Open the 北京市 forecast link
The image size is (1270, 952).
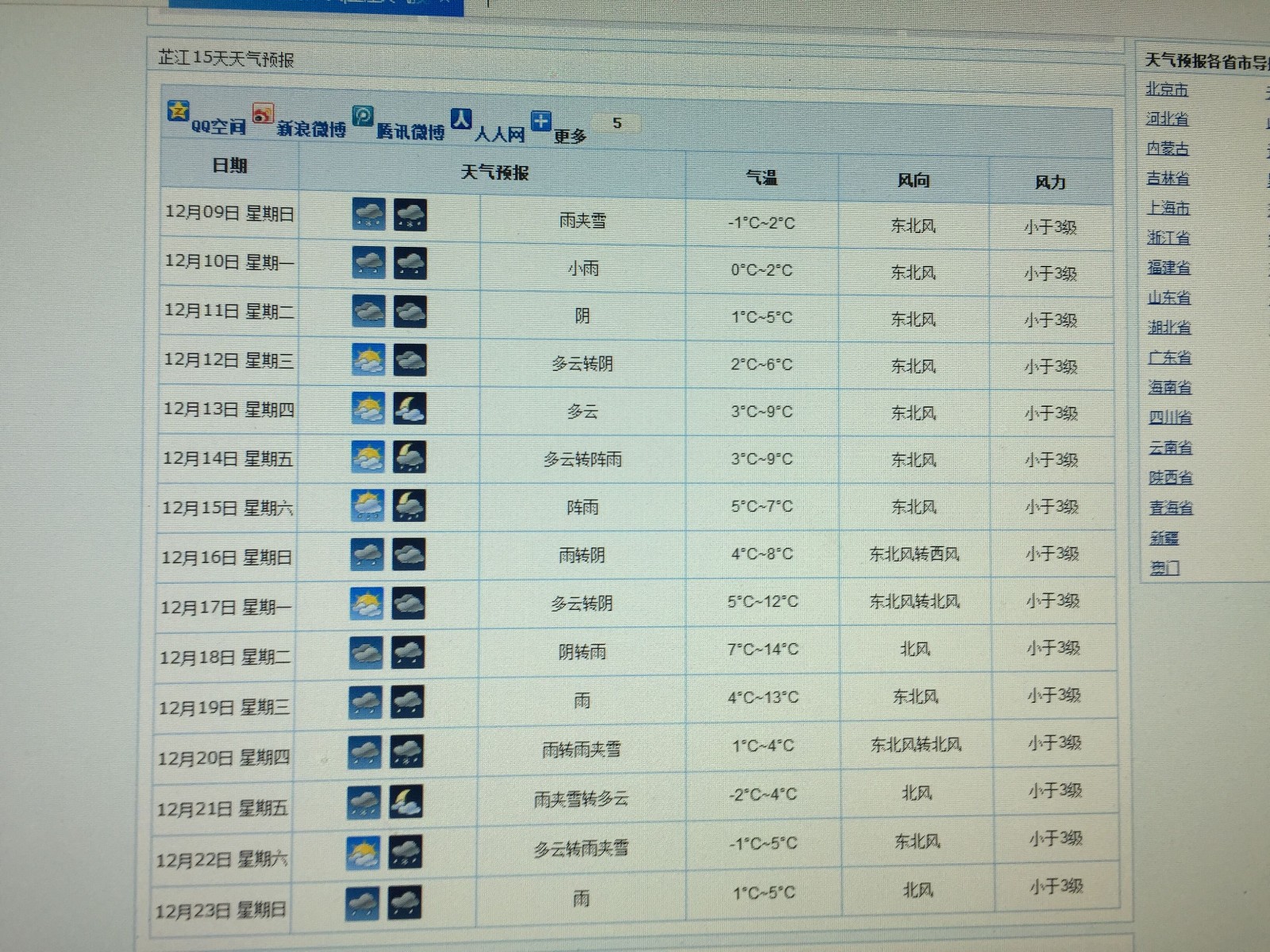pos(1167,90)
